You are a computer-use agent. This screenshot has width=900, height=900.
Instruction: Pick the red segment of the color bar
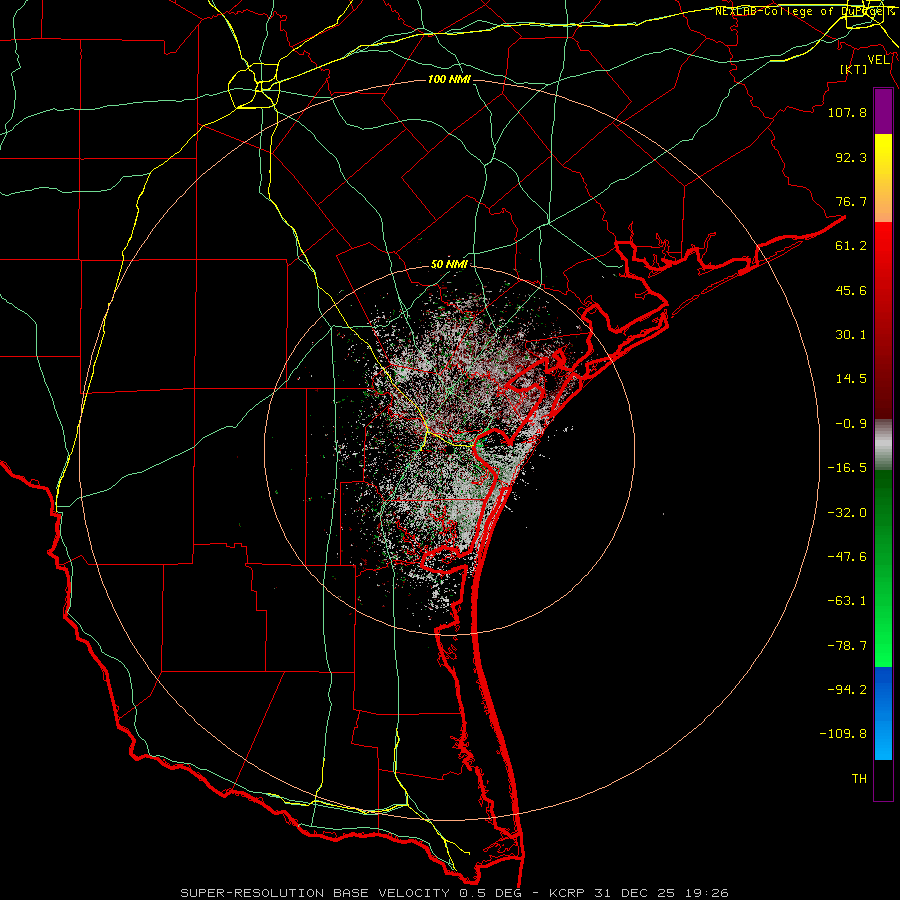tap(883, 320)
